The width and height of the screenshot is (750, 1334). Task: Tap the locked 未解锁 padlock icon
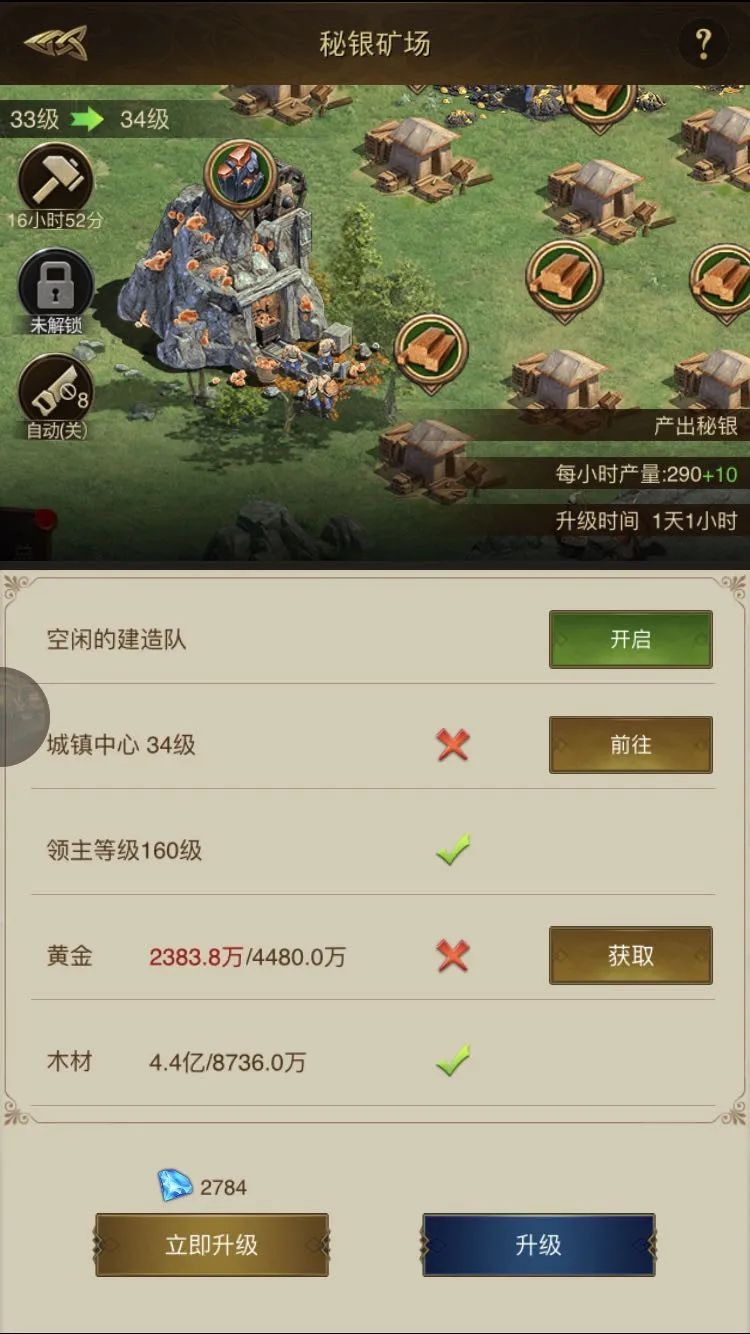tap(56, 285)
